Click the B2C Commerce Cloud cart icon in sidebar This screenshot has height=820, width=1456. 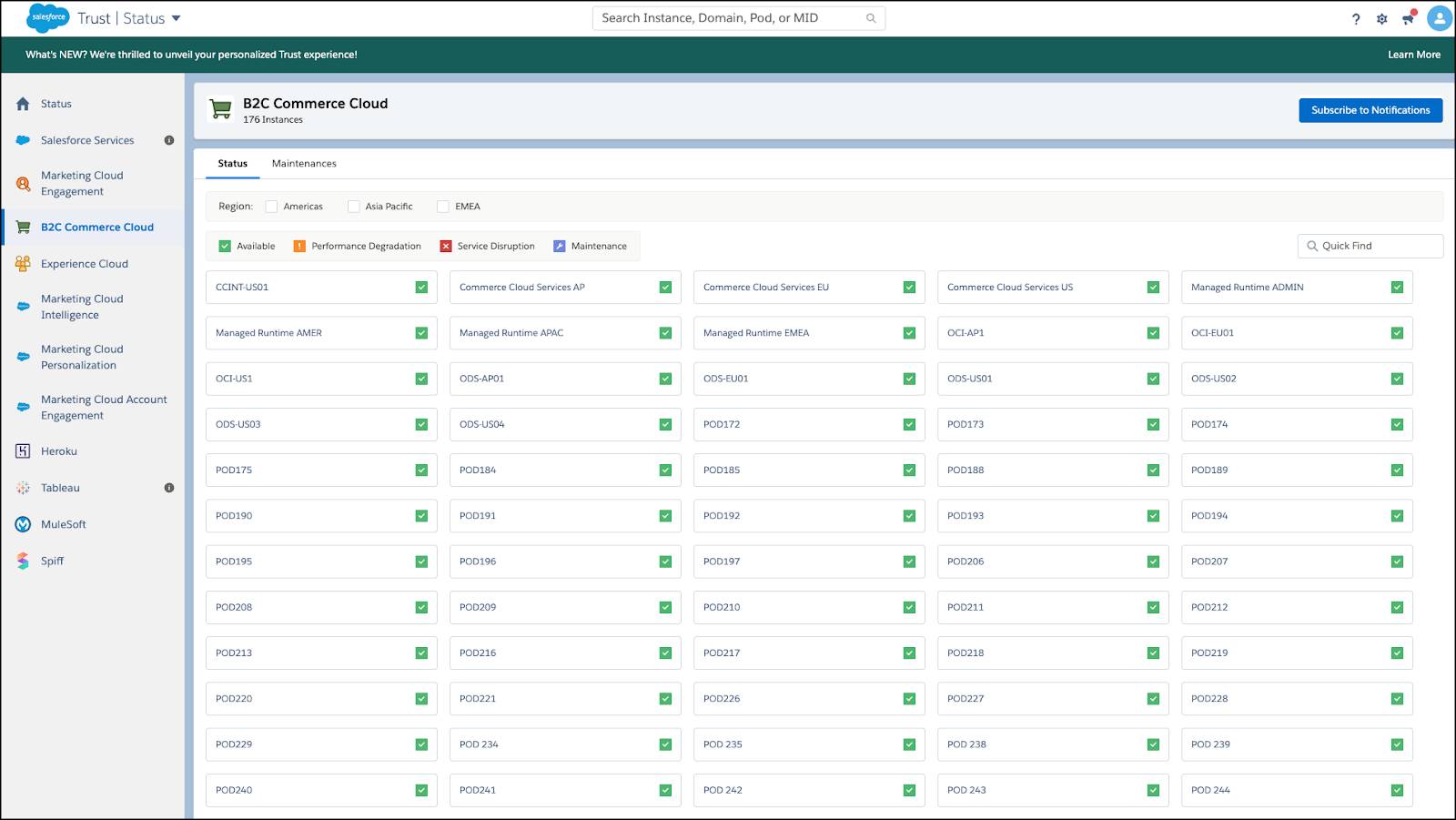click(22, 227)
